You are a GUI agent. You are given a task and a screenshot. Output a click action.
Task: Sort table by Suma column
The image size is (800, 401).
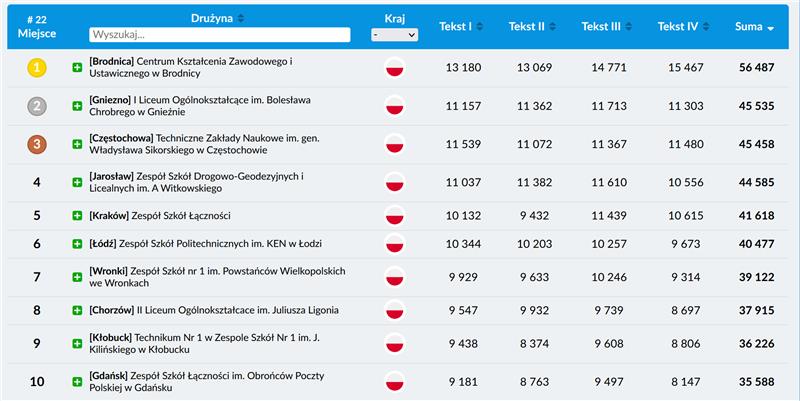755,26
